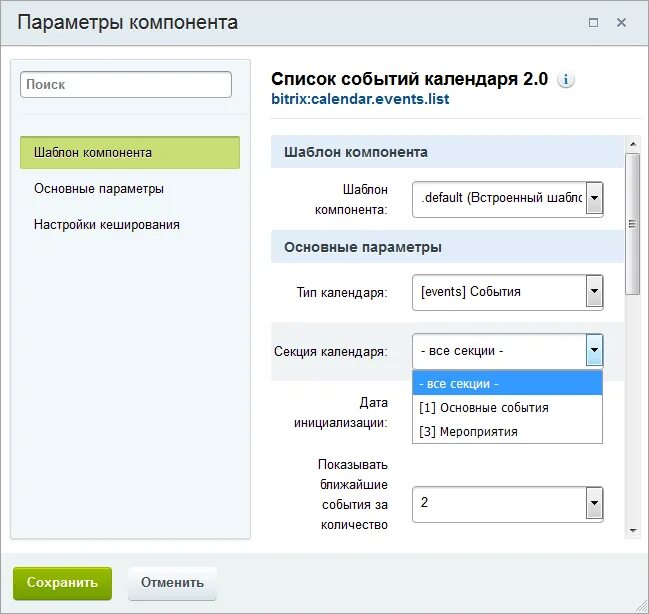Screen dimensions: 649x614
Task: Click the Отменить button
Action: pos(172,583)
